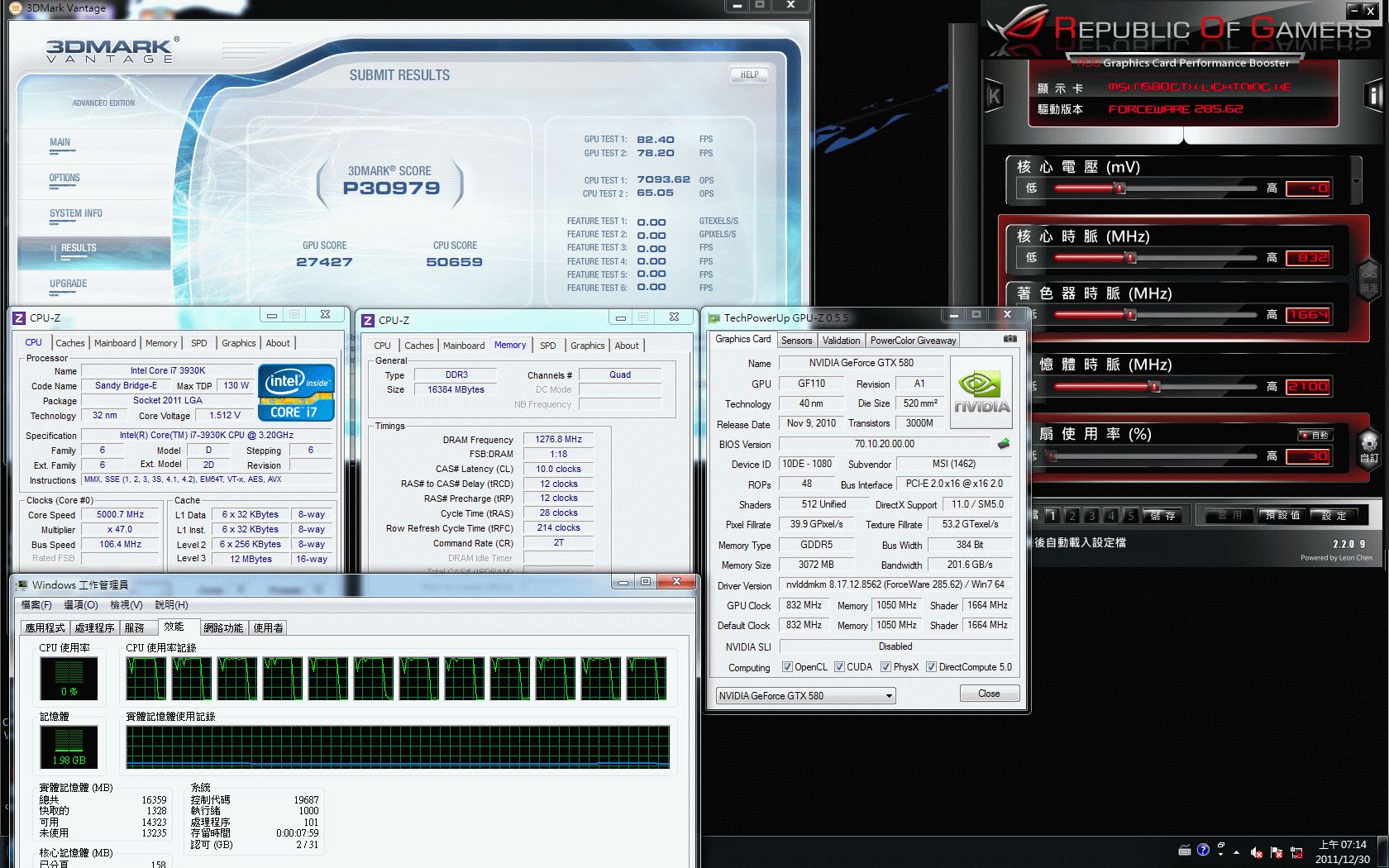This screenshot has width=1389, height=868.
Task: Click the GPU-Z screenshot camera icon
Action: point(1010,339)
